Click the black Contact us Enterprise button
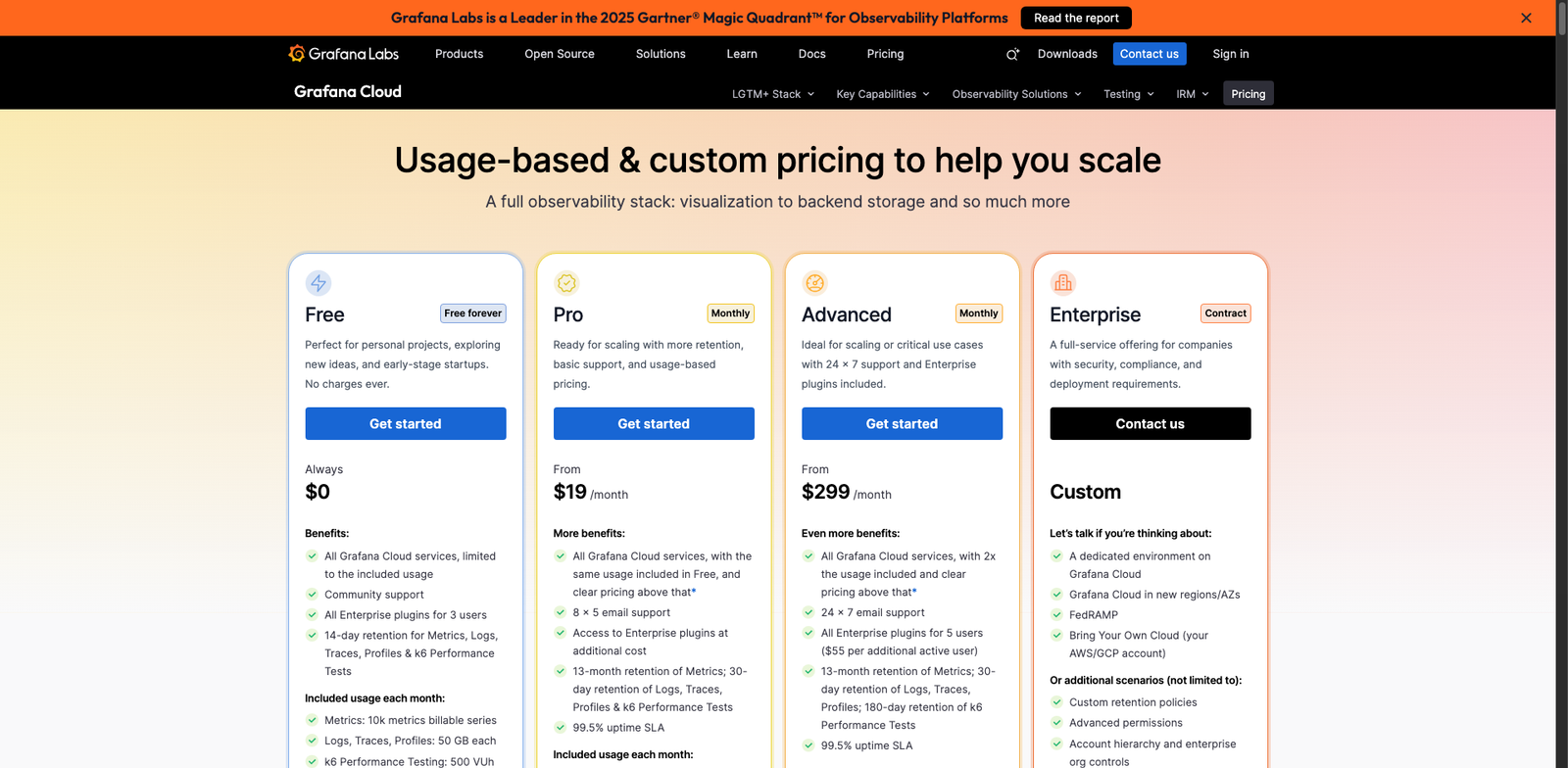 [1151, 423]
